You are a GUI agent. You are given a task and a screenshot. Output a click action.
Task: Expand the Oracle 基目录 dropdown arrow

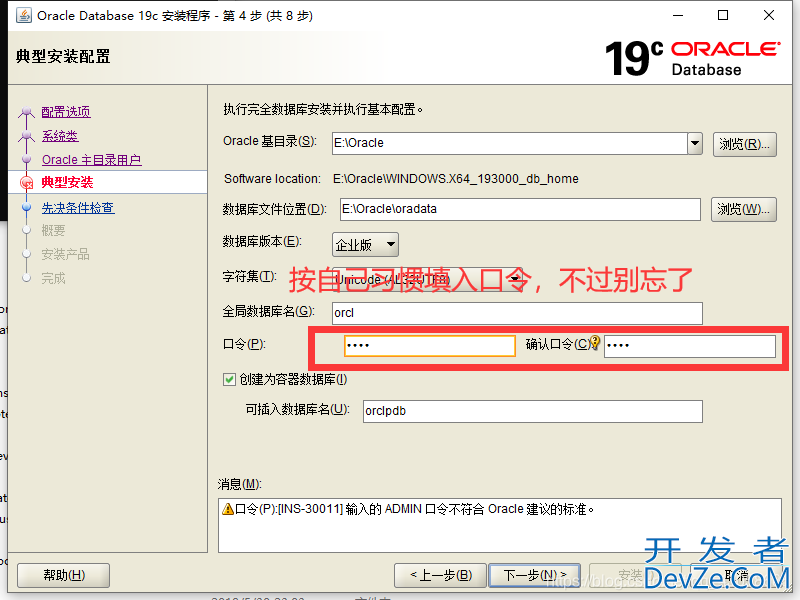(x=694, y=143)
